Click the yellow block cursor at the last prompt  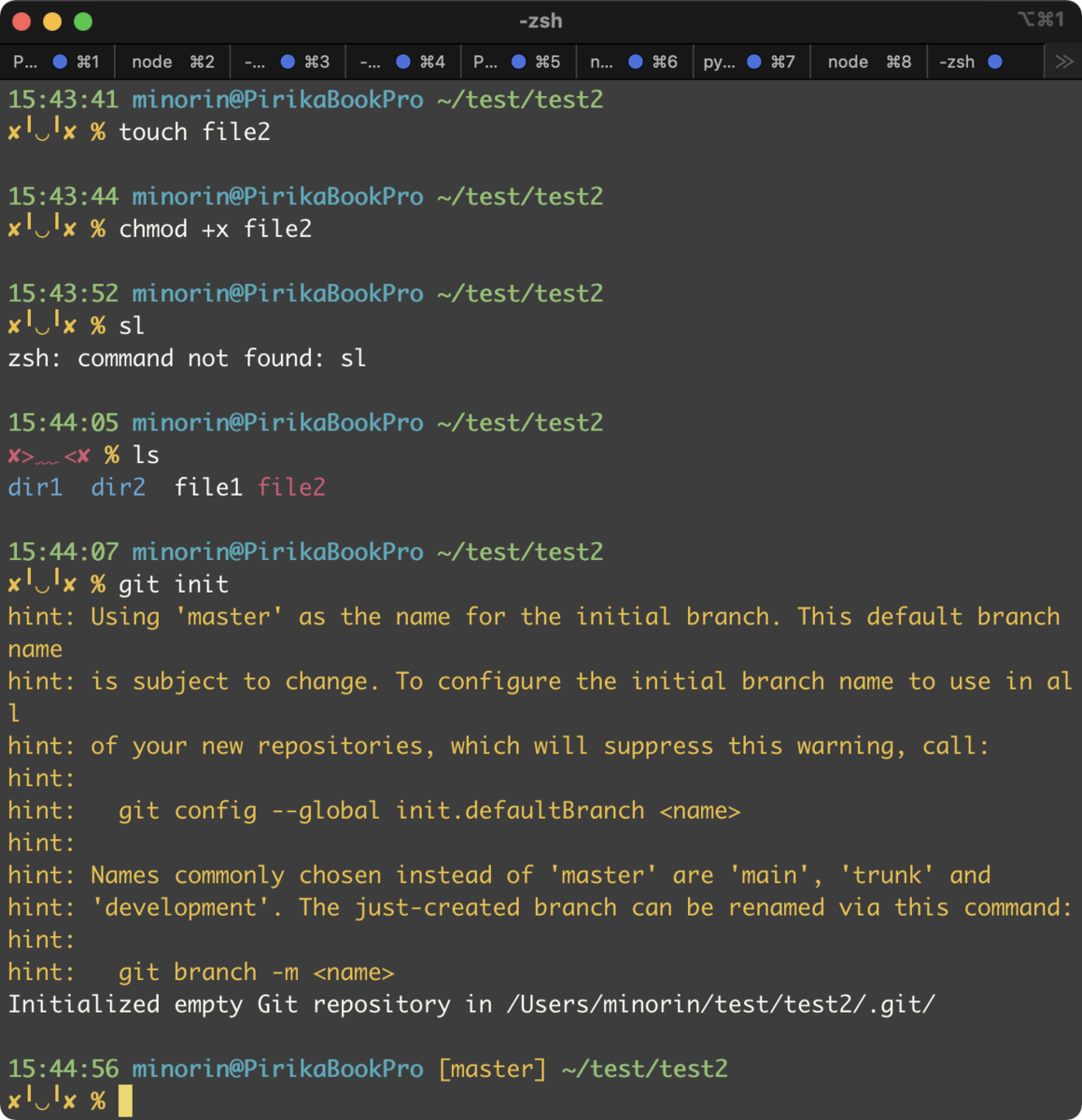pos(125,1101)
